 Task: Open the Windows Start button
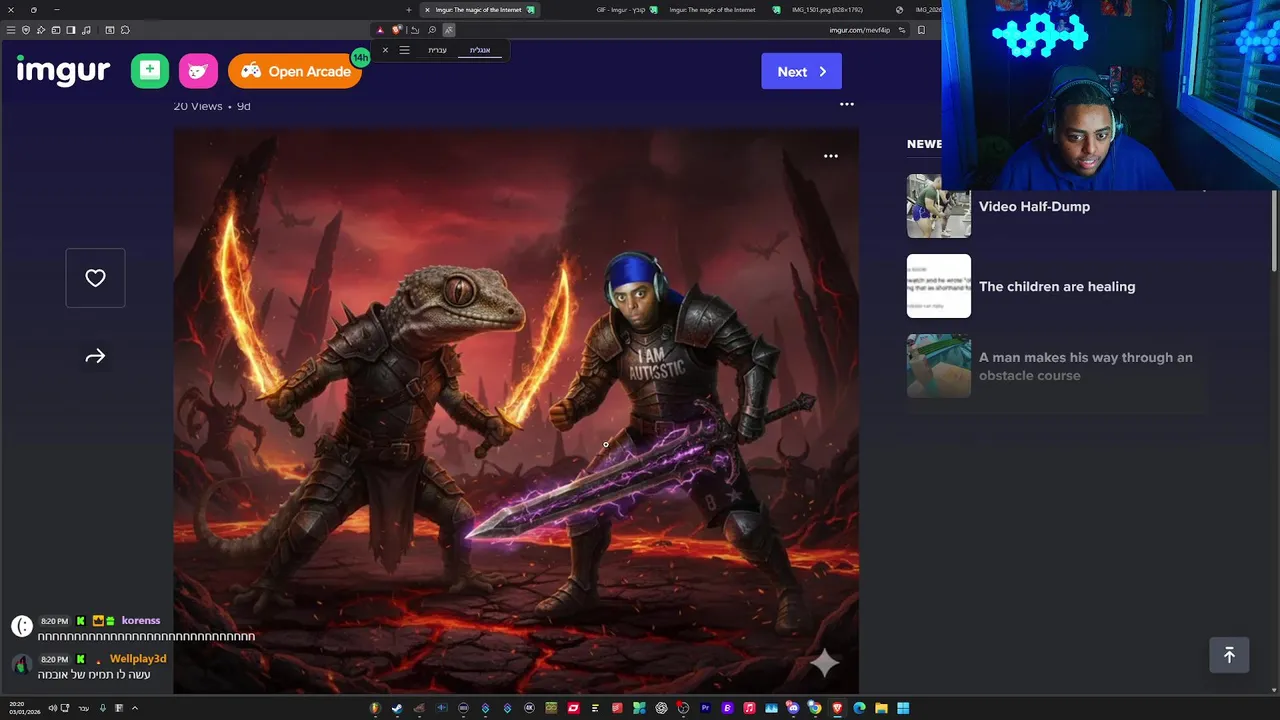(x=902, y=708)
